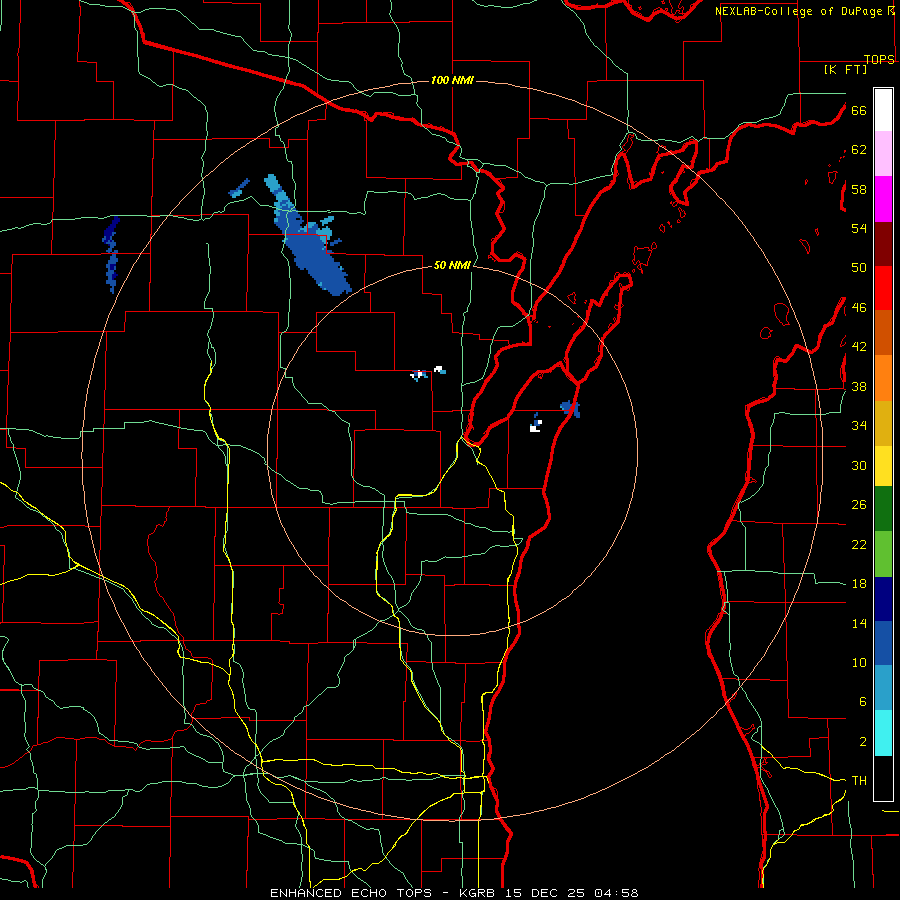Click the 50 NMI range ring label
This screenshot has height=900, width=900.
click(x=452, y=265)
